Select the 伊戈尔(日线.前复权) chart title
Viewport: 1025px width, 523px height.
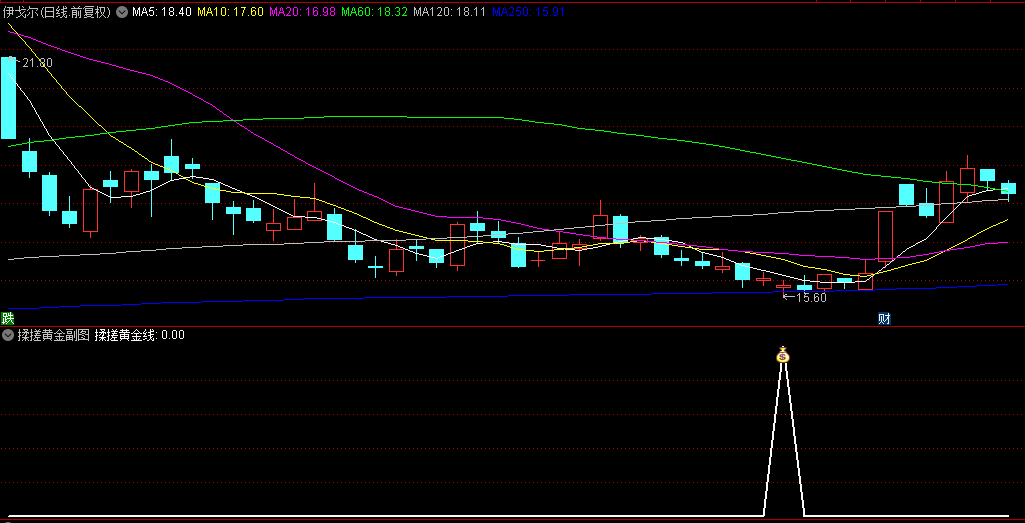[x=58, y=12]
